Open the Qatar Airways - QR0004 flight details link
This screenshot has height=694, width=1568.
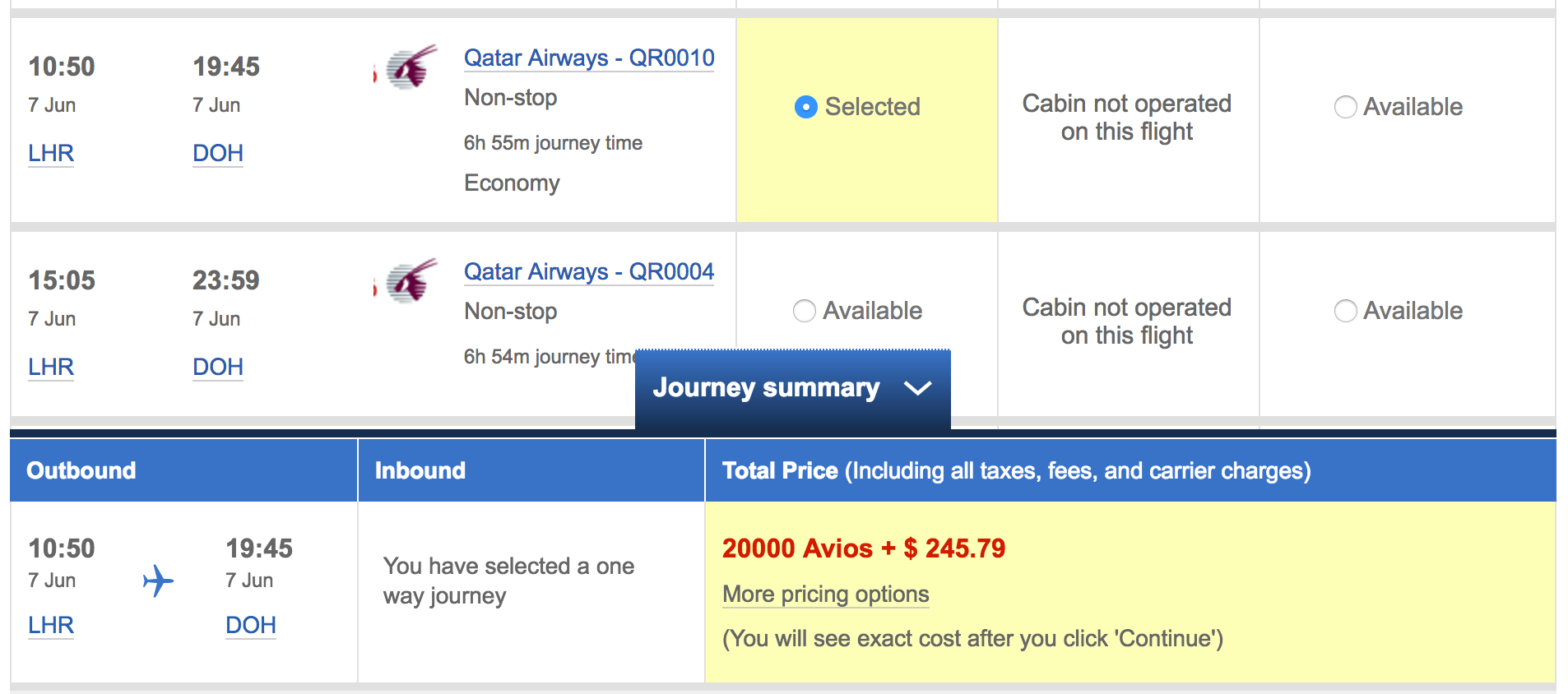(589, 272)
